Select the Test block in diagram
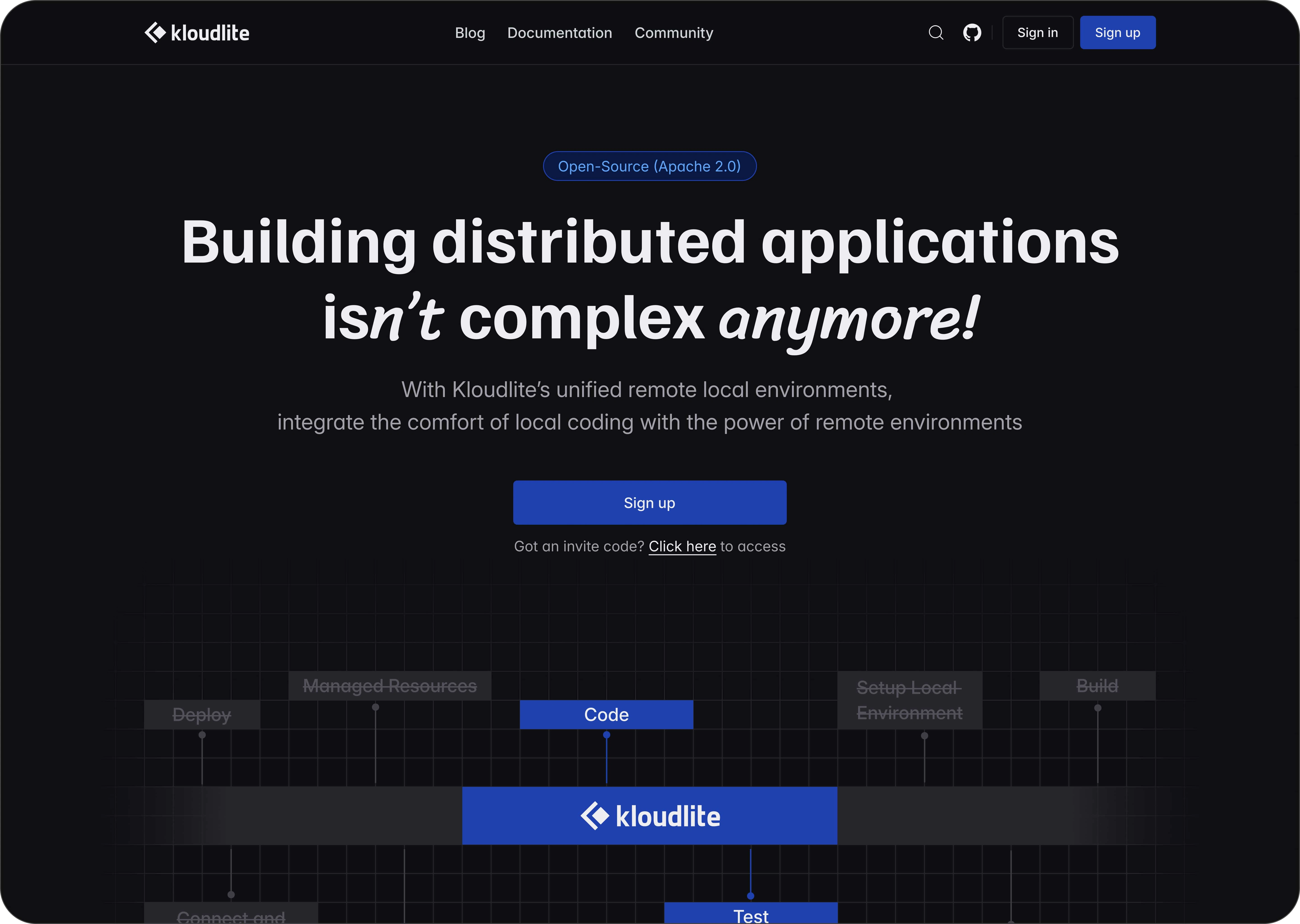Screen dimensions: 1300x924 [x=751, y=913]
